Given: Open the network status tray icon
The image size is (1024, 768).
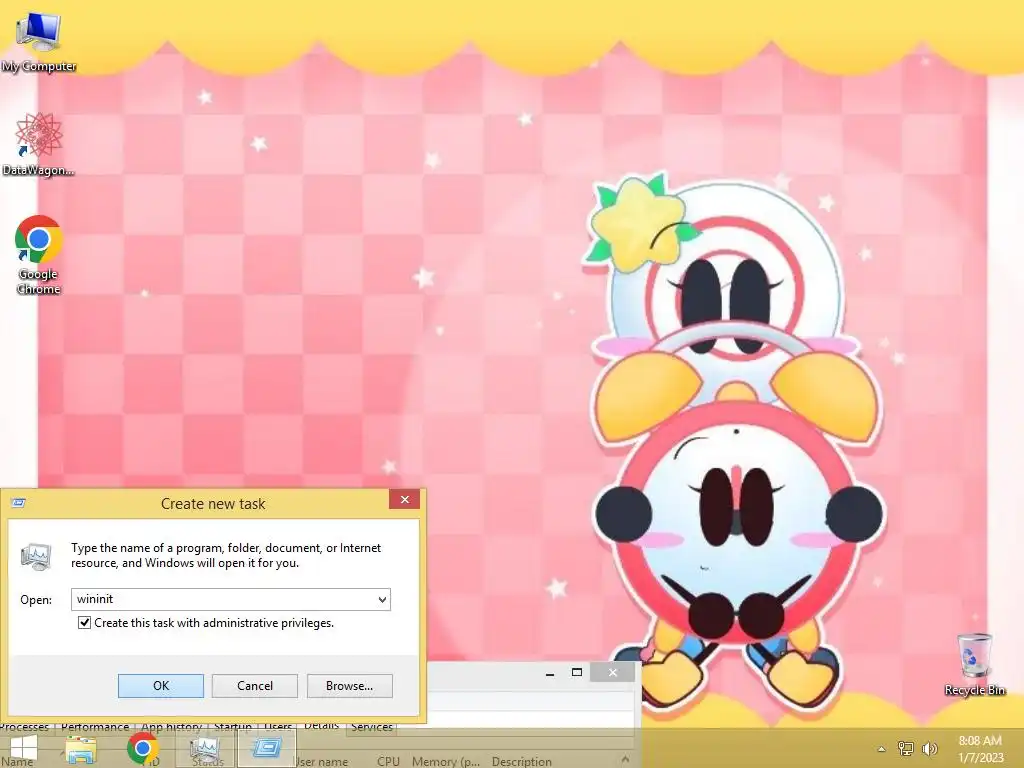Looking at the screenshot, I should (906, 749).
